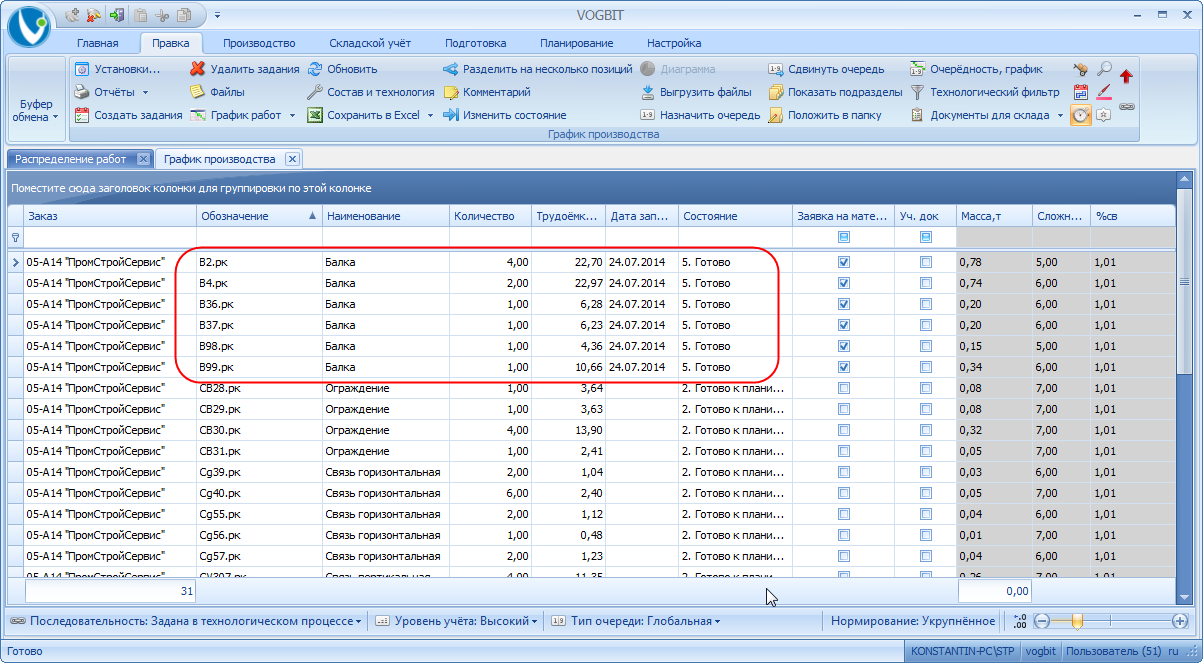Click Выгрузить файлы download icon
Screen dimensions: 1203x663
[x=648, y=92]
